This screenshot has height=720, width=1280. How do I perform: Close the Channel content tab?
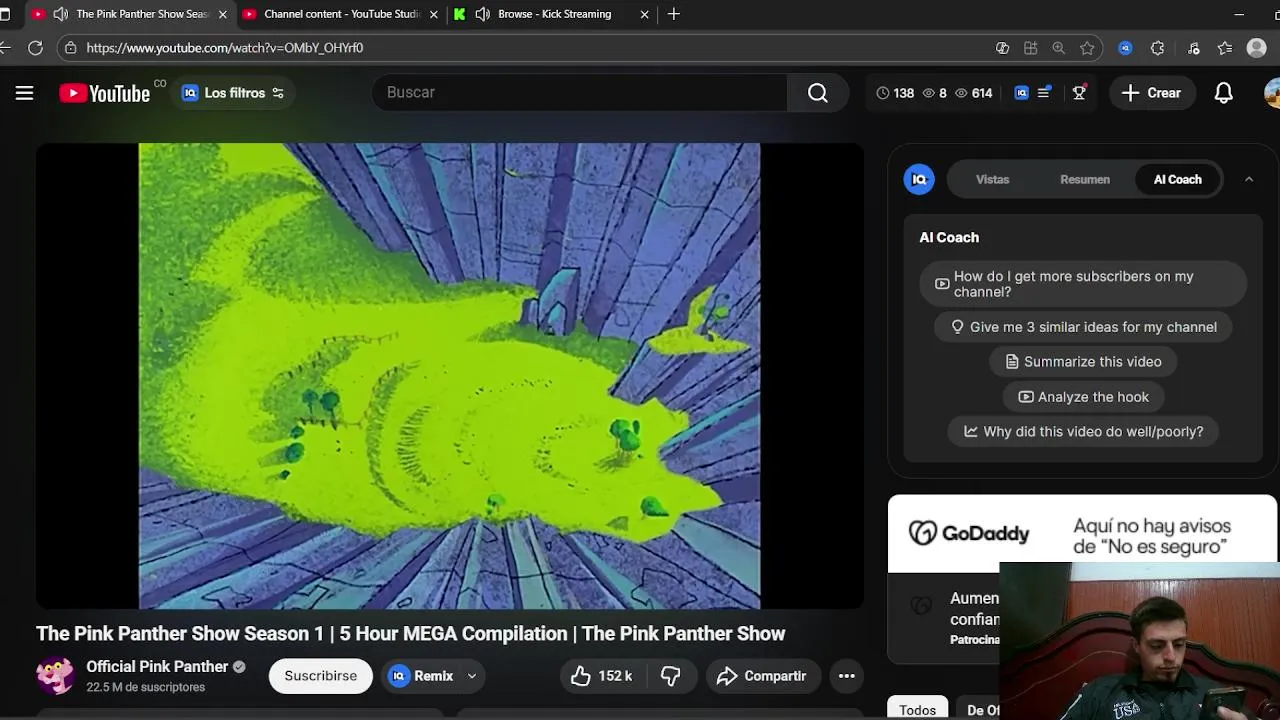point(433,14)
